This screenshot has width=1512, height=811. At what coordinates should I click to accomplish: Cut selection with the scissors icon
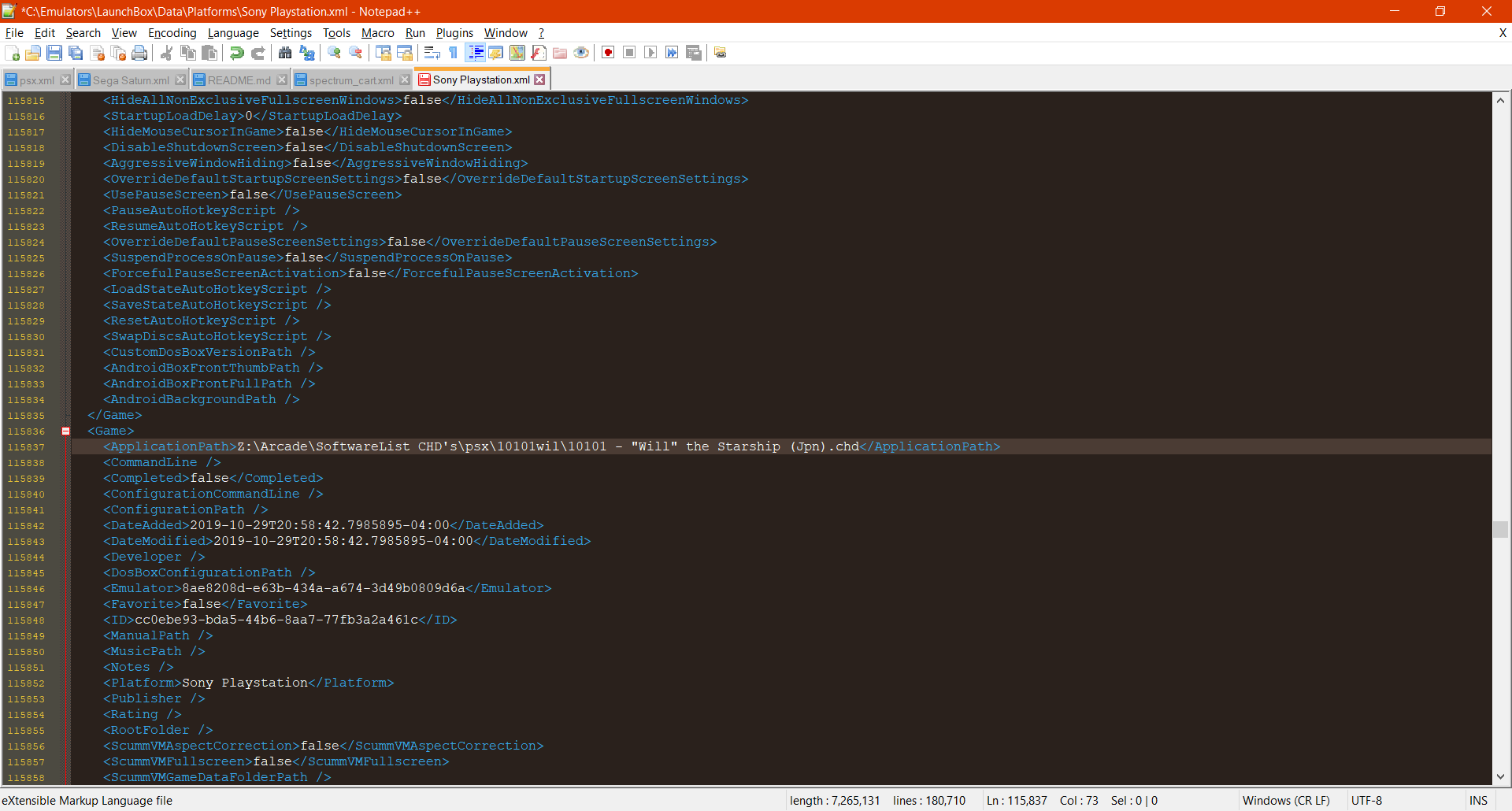point(166,53)
